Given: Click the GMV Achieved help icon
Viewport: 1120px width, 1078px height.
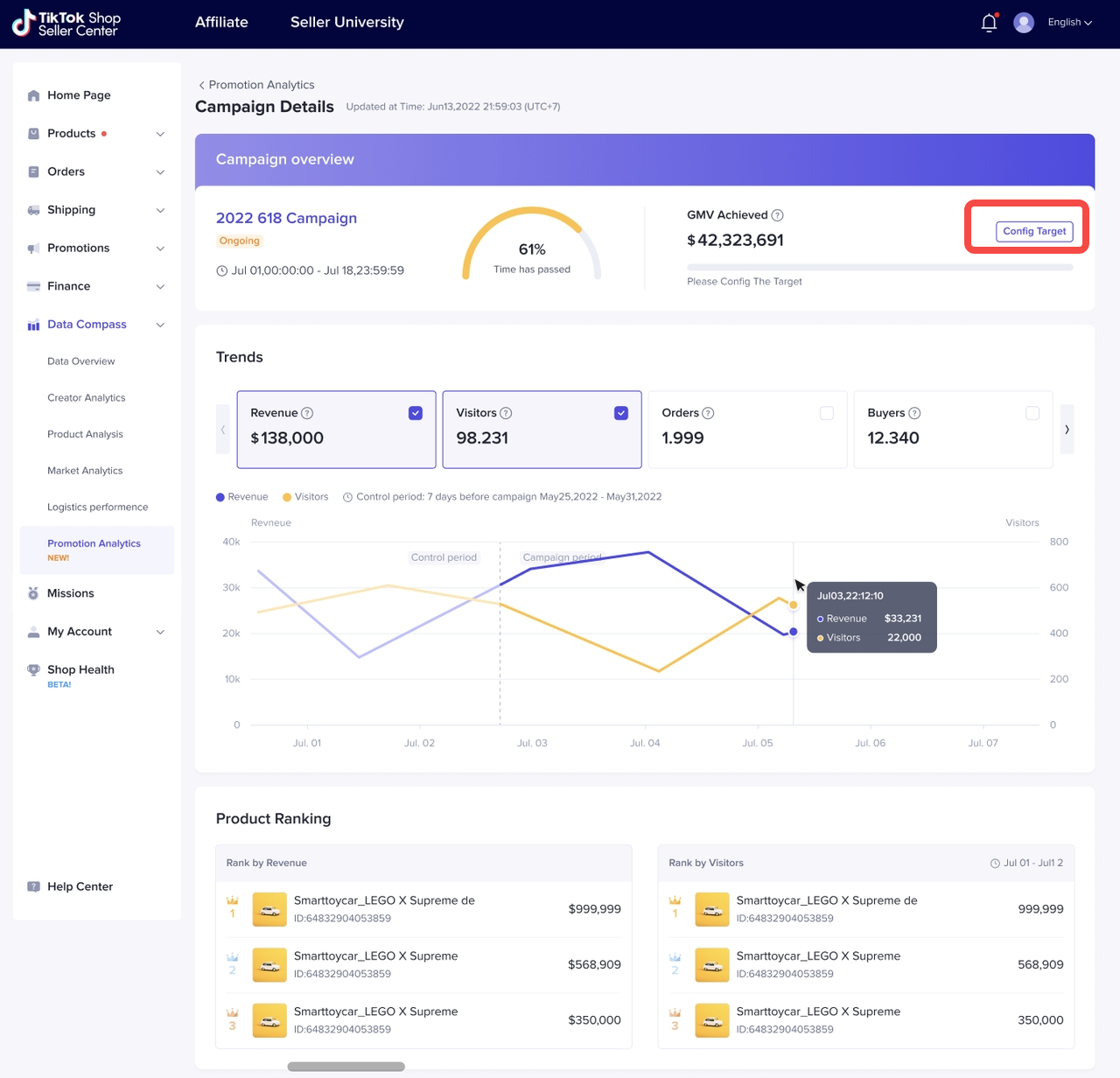Looking at the screenshot, I should [777, 215].
